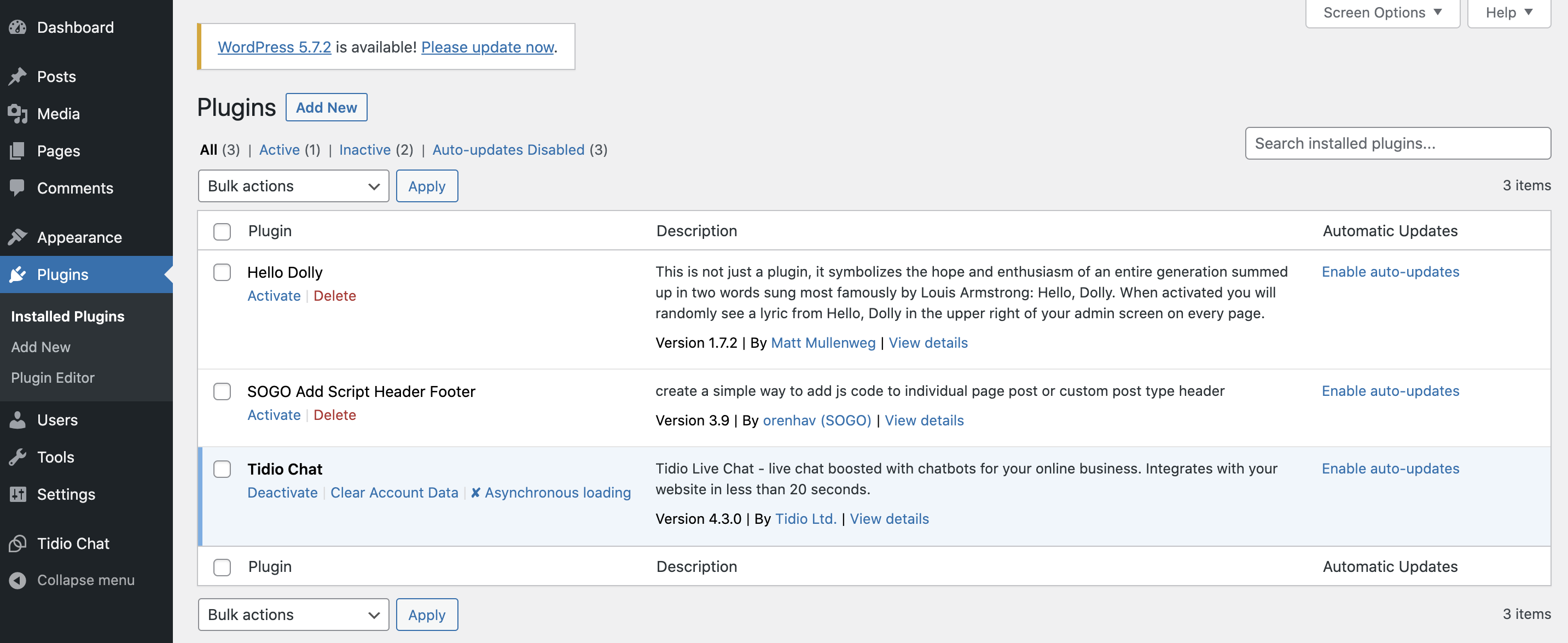
Task: Click the Appearance paintbrush icon
Action: pyautogui.click(x=18, y=237)
